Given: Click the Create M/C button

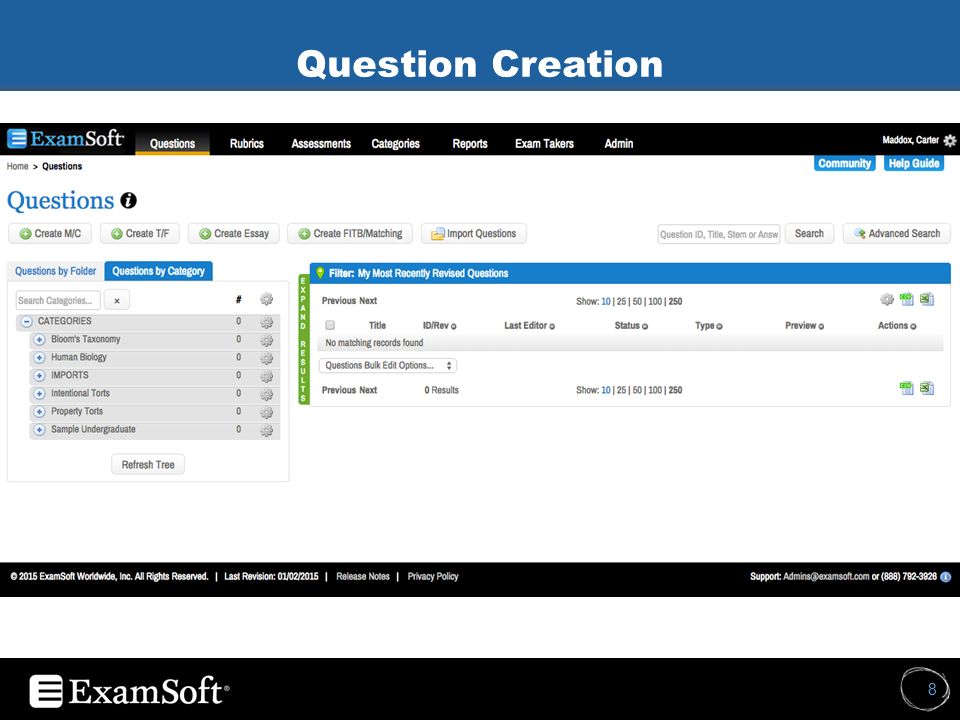Looking at the screenshot, I should click(50, 234).
